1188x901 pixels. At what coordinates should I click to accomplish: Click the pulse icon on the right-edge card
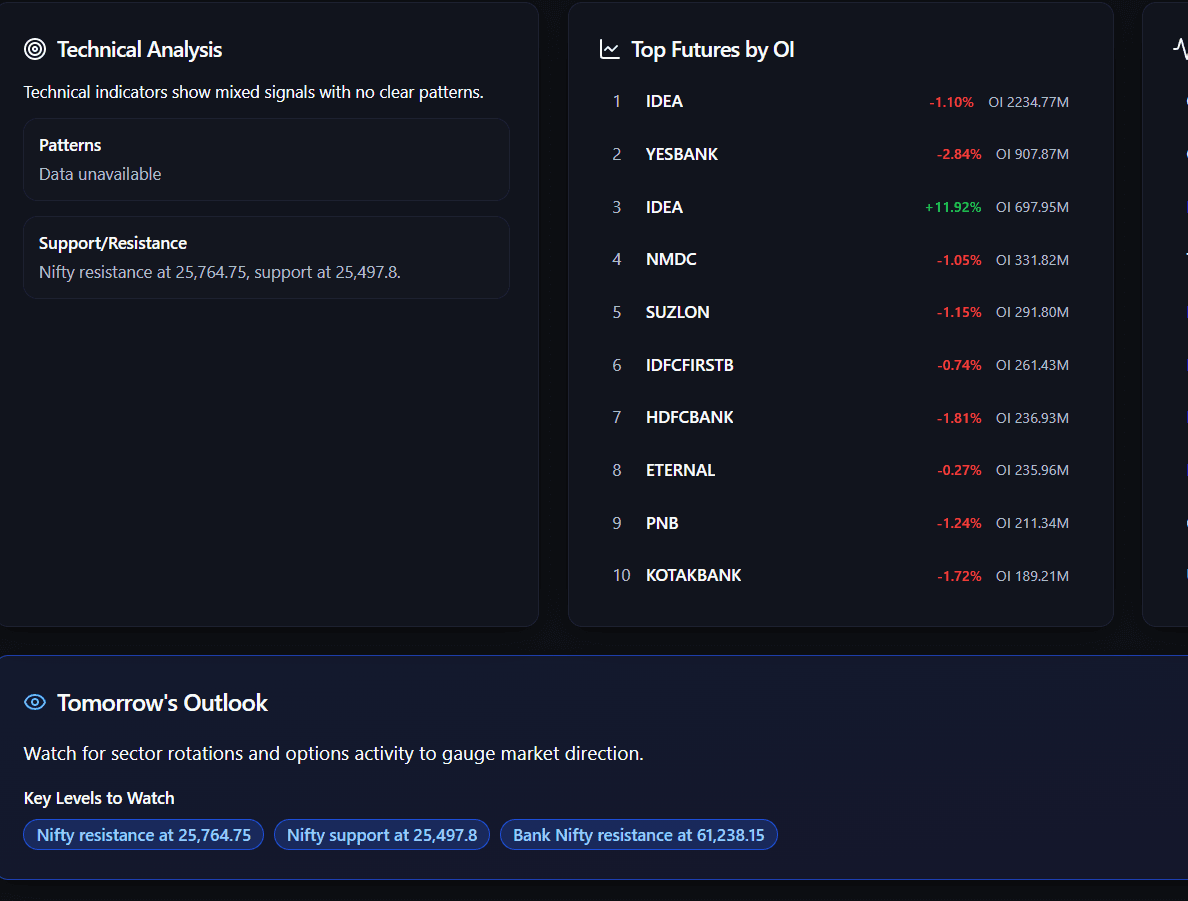(x=1180, y=49)
